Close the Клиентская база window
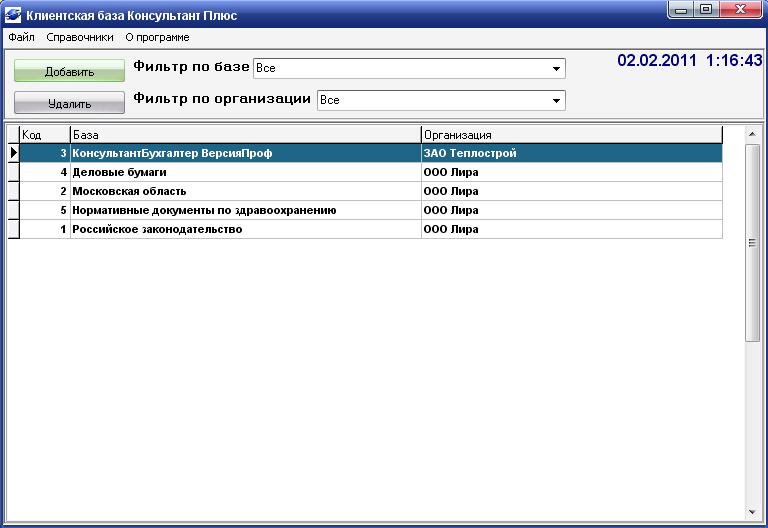The width and height of the screenshot is (768, 528). pos(741,10)
